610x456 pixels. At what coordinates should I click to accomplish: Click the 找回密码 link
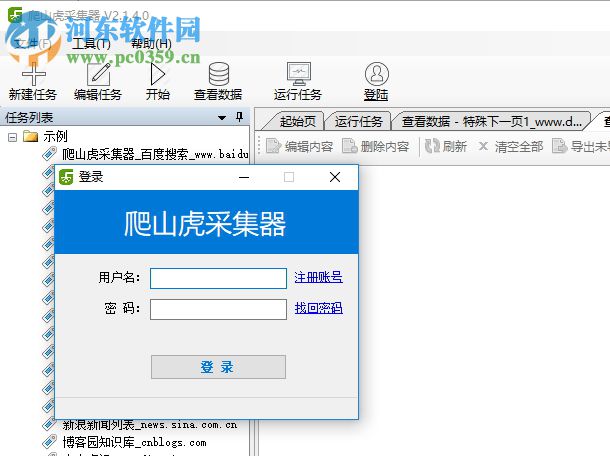click(x=318, y=308)
